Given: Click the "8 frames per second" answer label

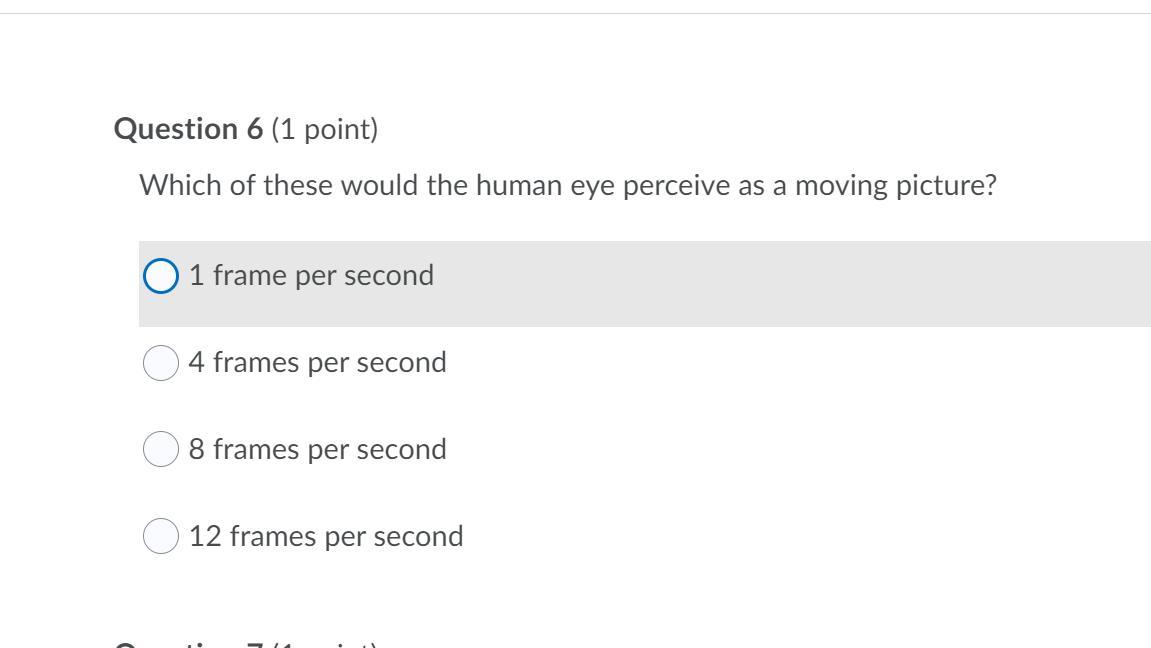Looking at the screenshot, I should click(x=317, y=449).
